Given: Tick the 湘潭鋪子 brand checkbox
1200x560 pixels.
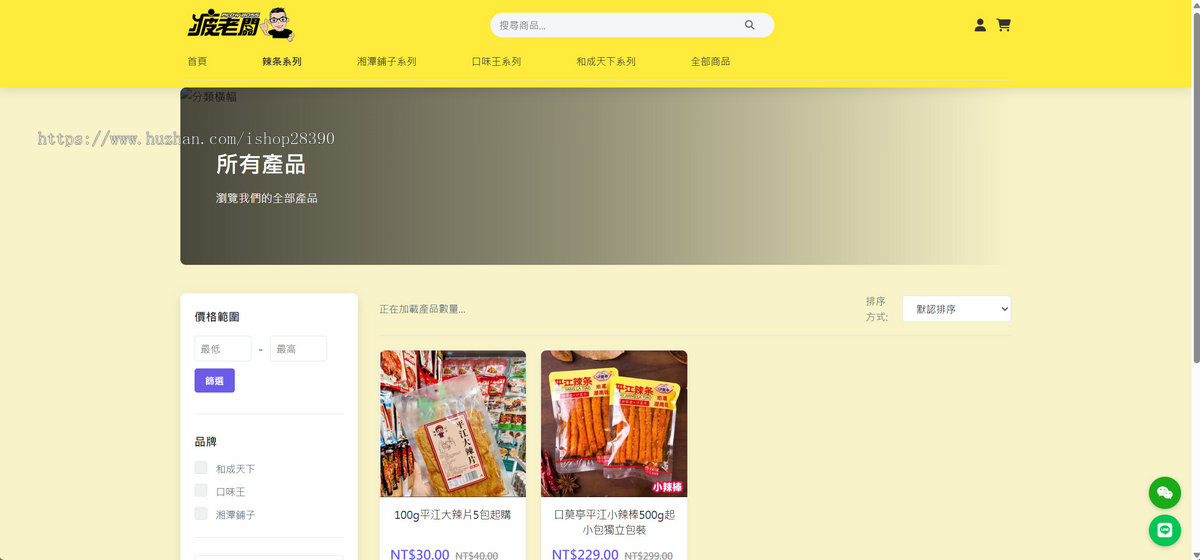Looking at the screenshot, I should (x=201, y=514).
